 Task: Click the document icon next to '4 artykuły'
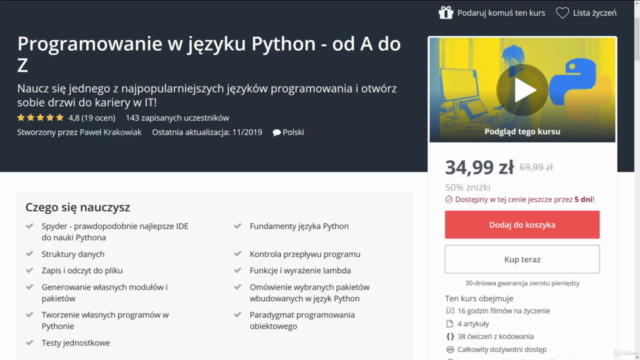point(449,324)
